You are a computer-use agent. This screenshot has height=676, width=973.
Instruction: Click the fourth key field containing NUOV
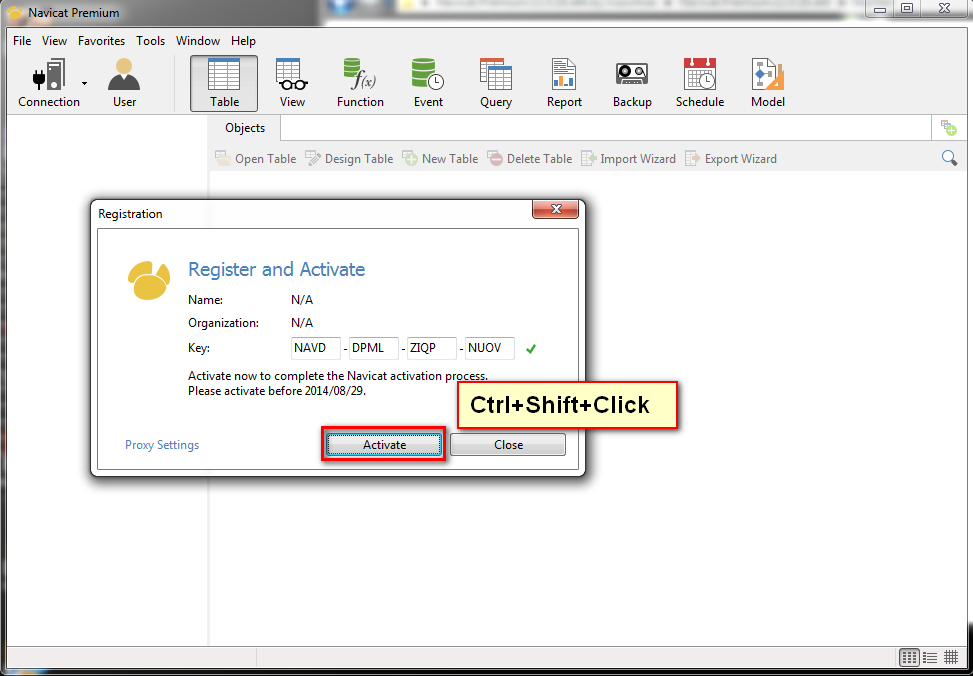pos(490,348)
